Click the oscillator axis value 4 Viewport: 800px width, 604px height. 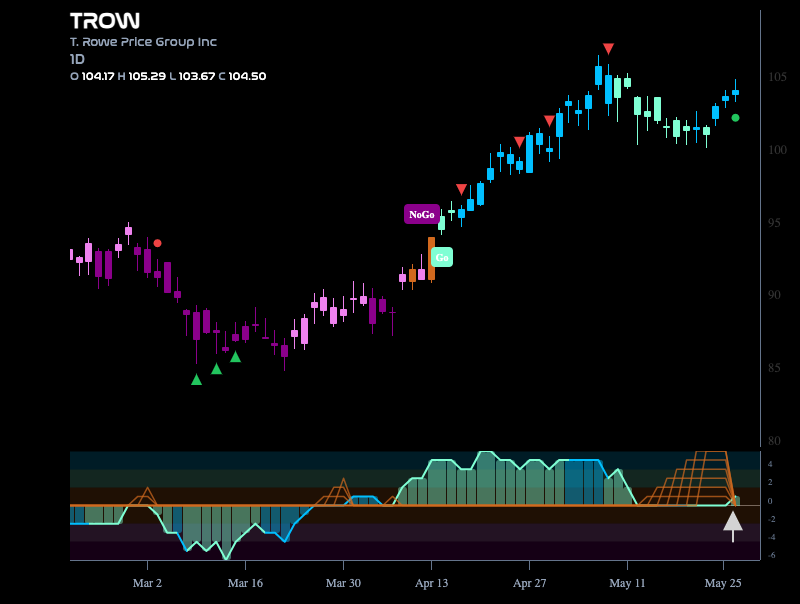tap(770, 464)
